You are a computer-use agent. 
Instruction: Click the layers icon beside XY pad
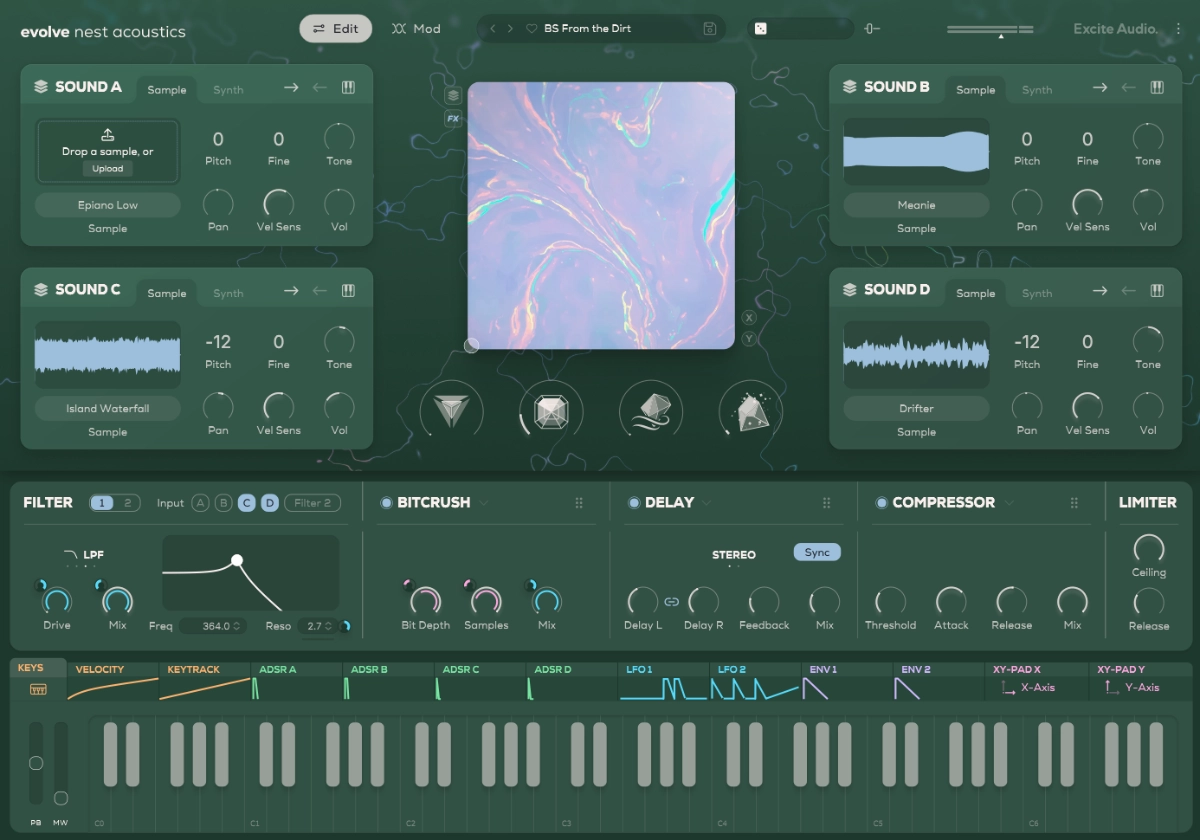pos(453,95)
